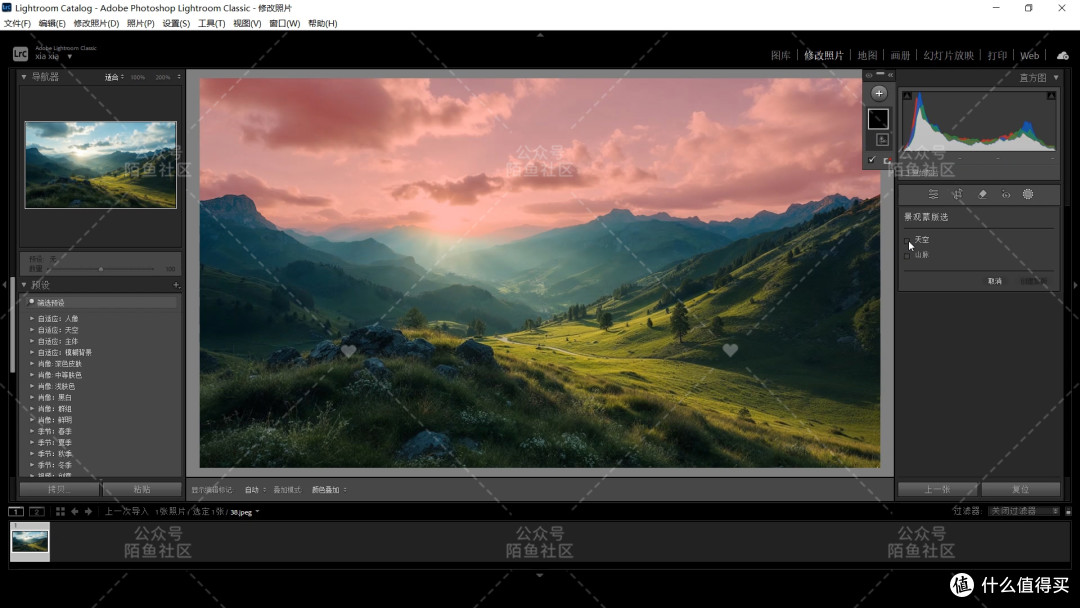This screenshot has height=608, width=1080.
Task: Collapse the 直方图 histogram panel
Action: click(1056, 77)
